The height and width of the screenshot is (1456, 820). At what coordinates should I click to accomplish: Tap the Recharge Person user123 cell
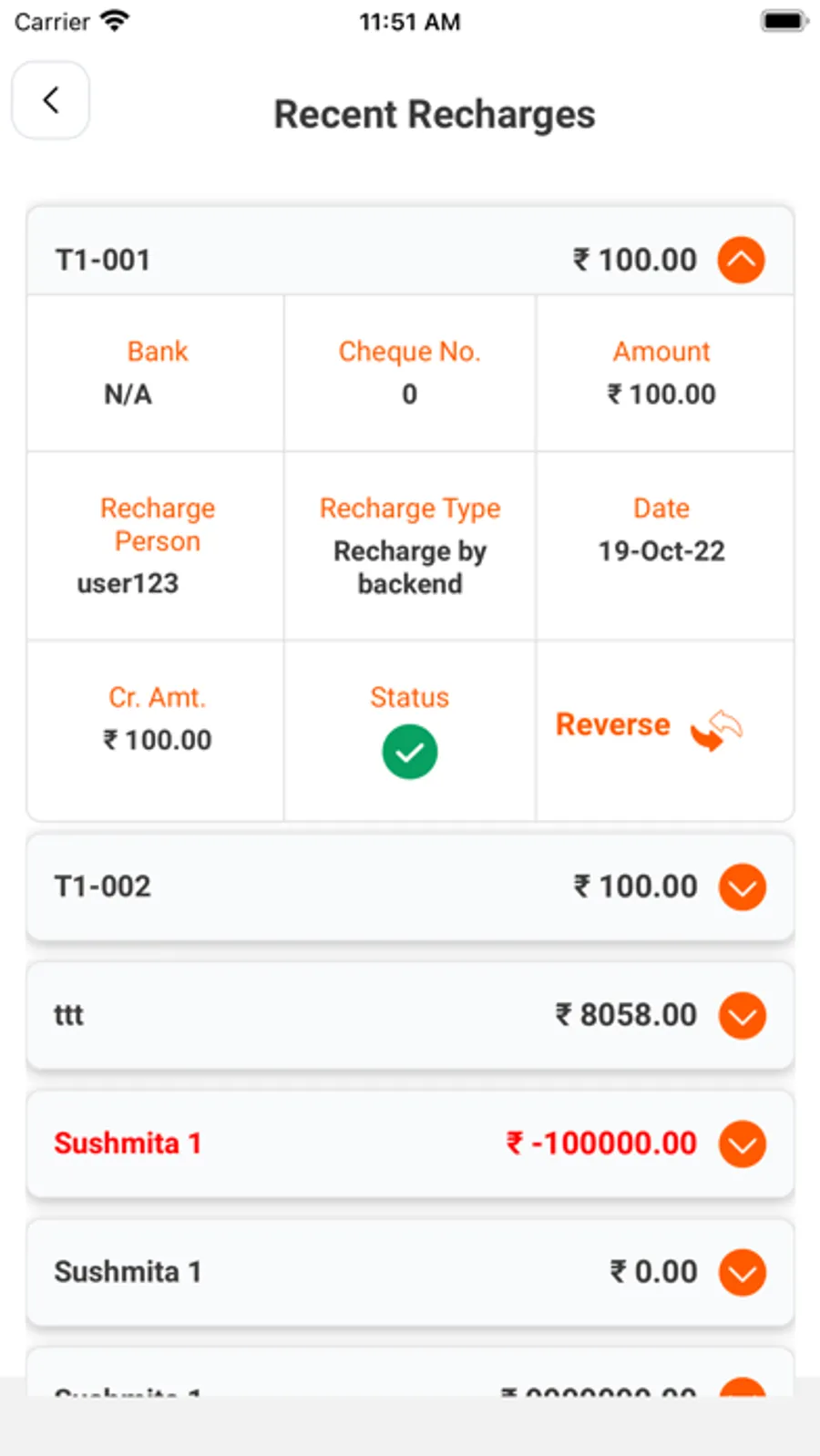(x=157, y=545)
